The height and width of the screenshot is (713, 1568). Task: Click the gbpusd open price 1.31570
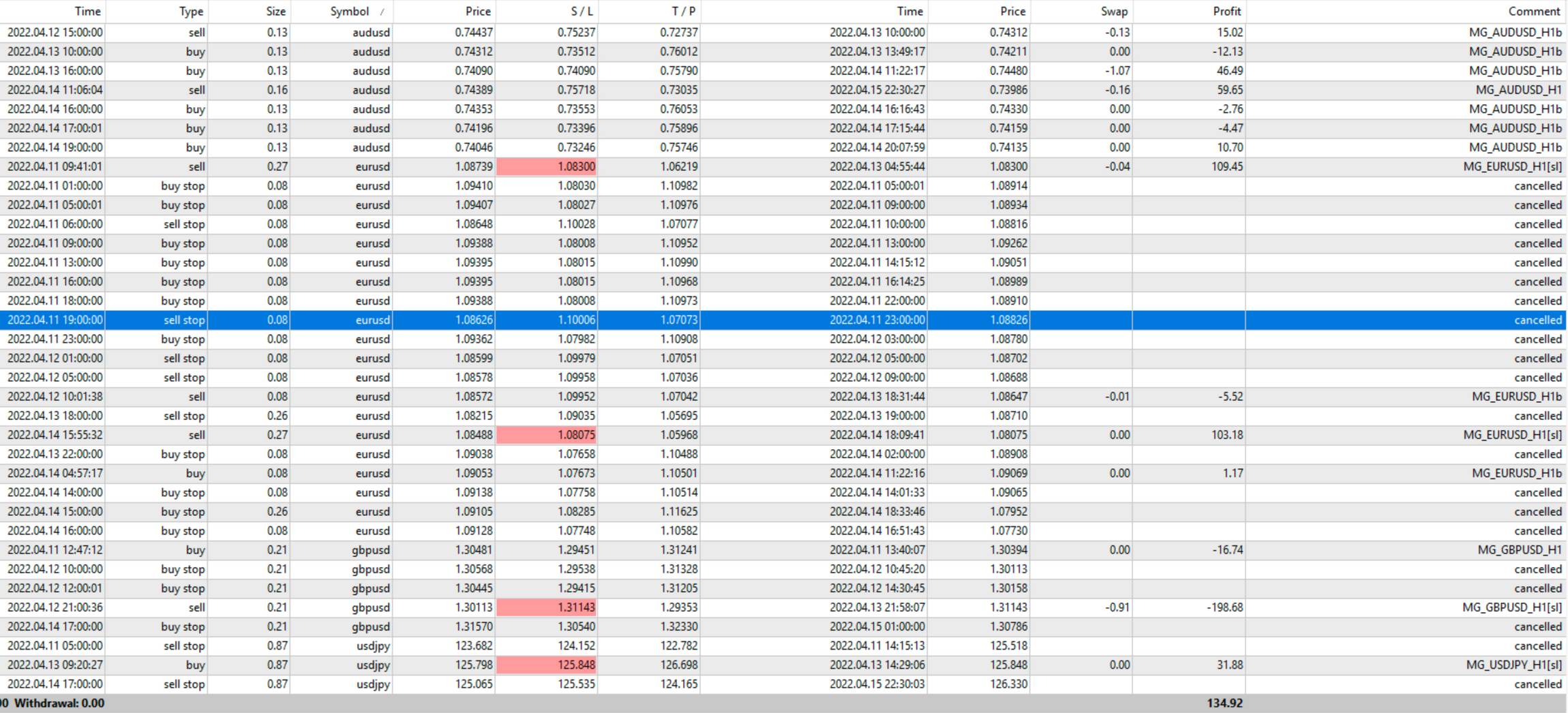[x=474, y=626]
